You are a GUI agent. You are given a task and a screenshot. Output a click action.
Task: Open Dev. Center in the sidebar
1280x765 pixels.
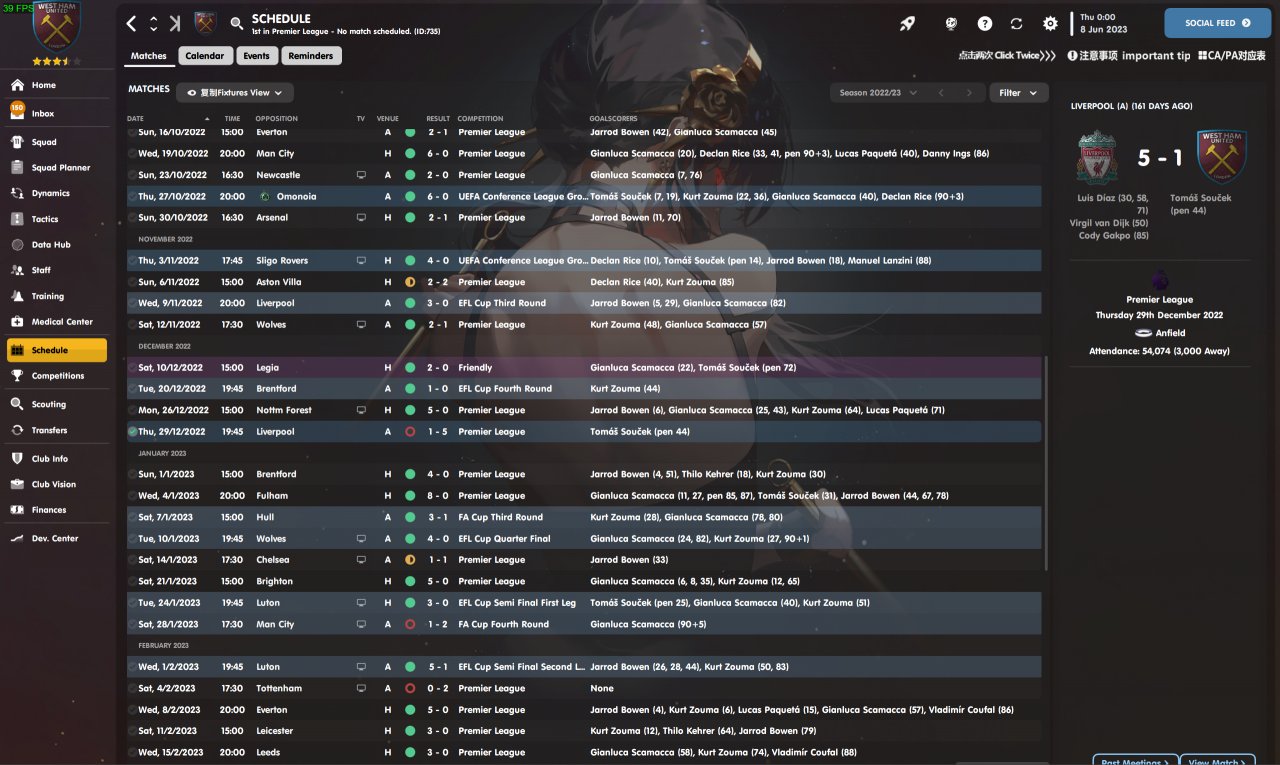point(56,538)
